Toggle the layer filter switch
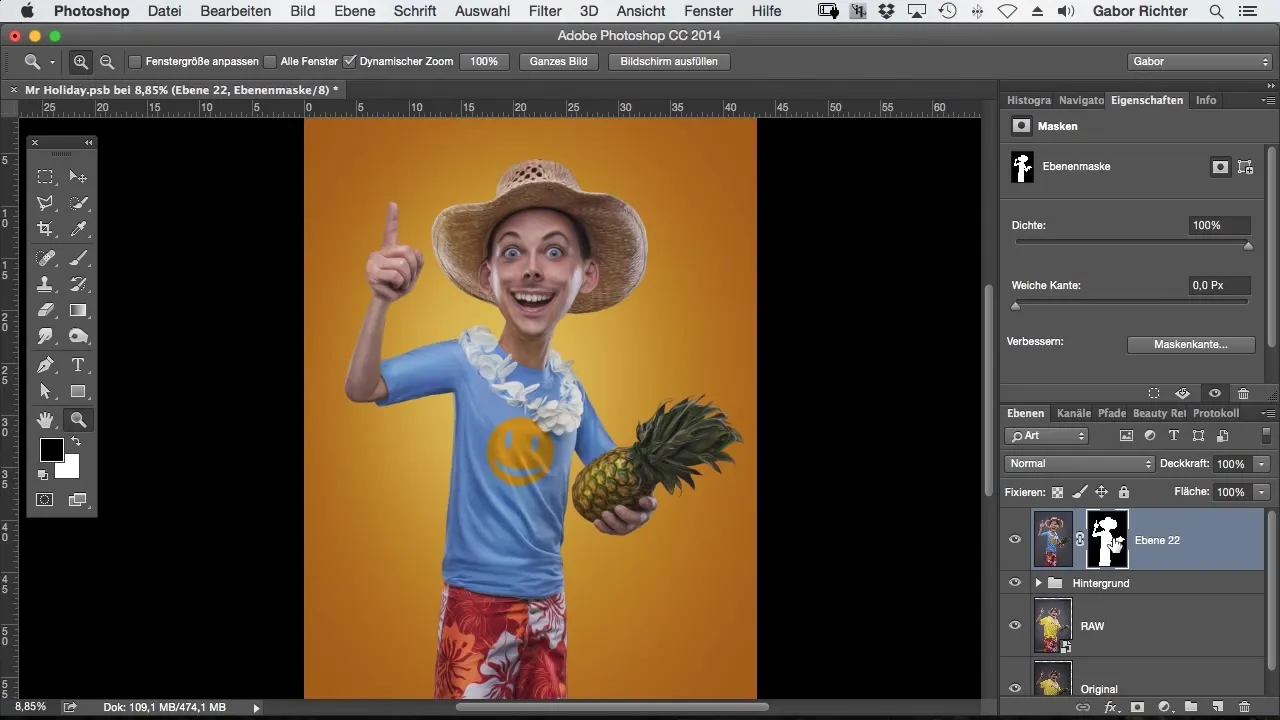1280x720 pixels. coord(1266,436)
